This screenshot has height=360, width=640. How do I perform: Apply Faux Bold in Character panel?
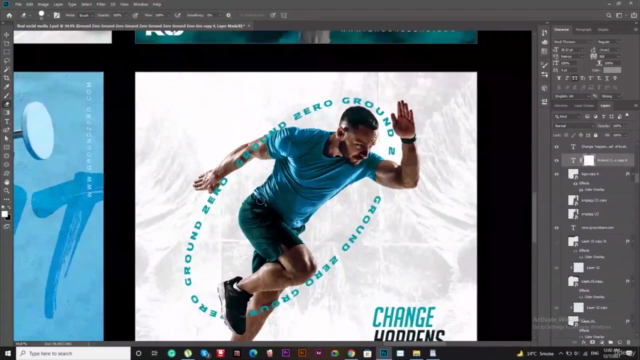(559, 78)
